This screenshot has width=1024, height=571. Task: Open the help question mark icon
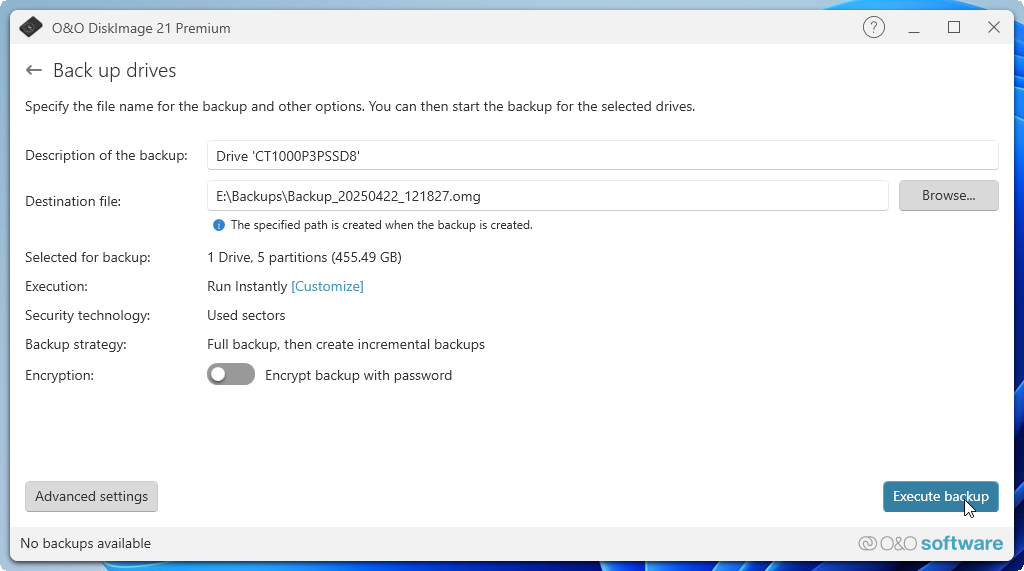coord(874,27)
